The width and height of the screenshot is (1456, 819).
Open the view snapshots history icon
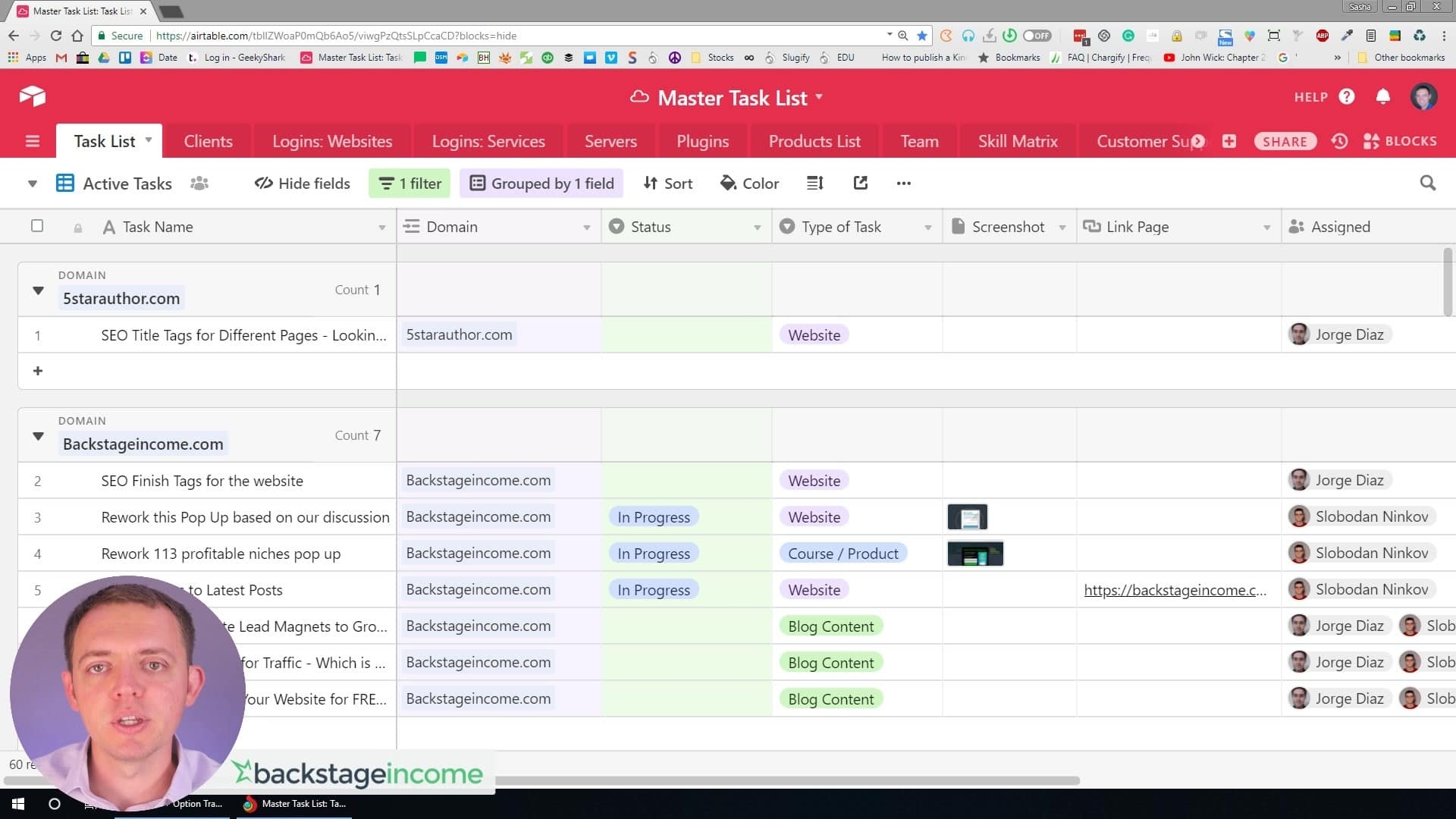tap(1339, 141)
